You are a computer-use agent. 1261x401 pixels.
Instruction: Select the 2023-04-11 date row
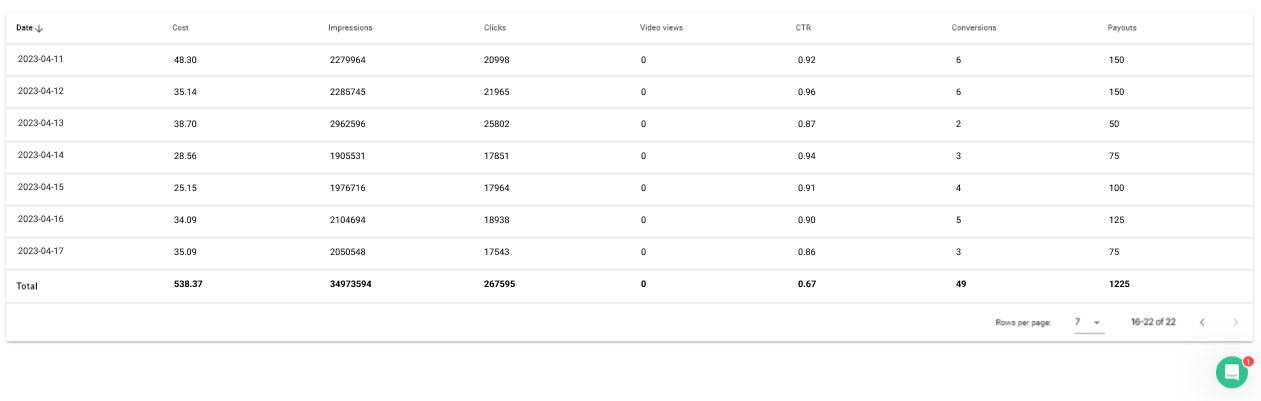[x=41, y=59]
